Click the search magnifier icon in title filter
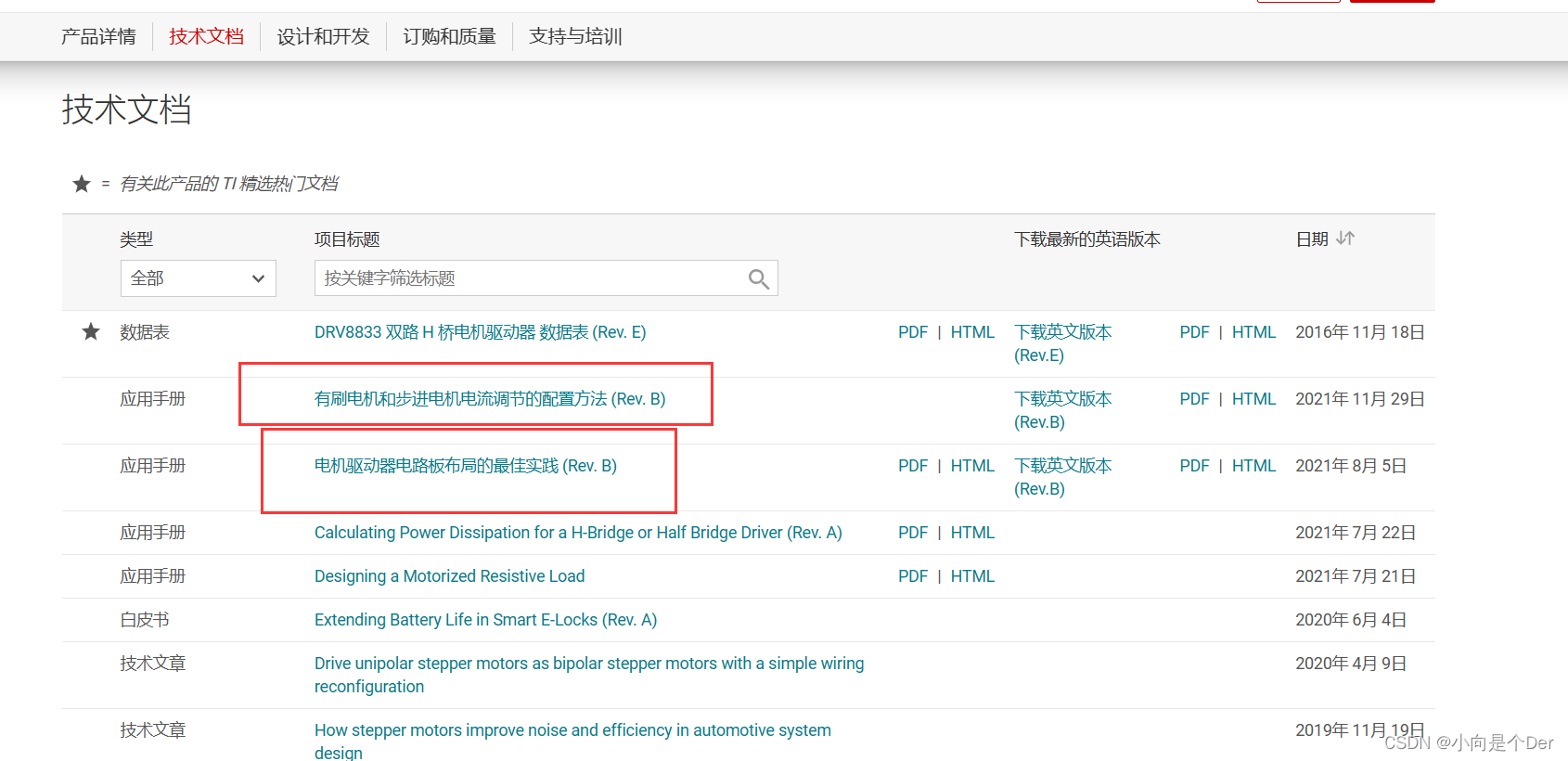1568x761 pixels. [758, 278]
